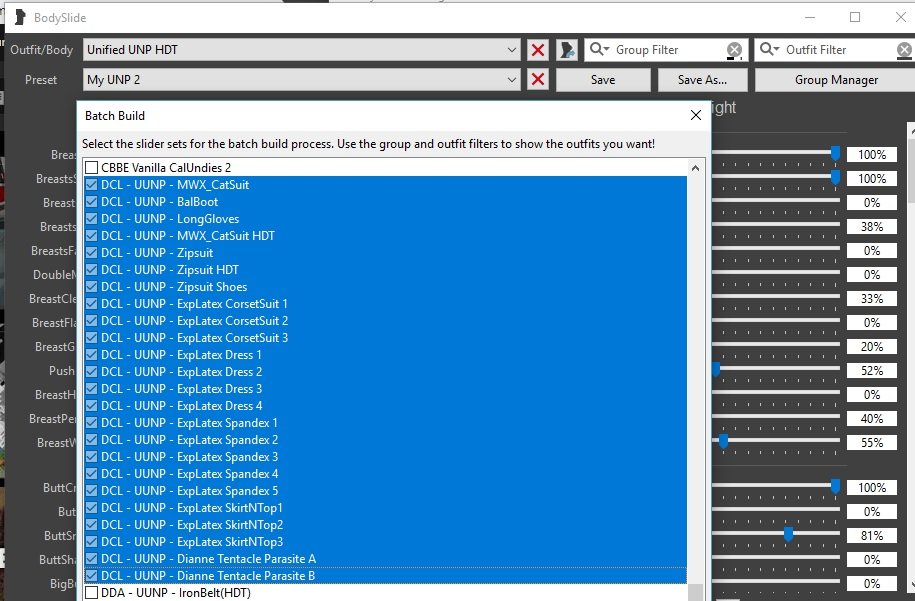Select DCL - UUNP - ExpLatex CorsetSuit 2 row
The image size is (915, 601).
point(385,321)
